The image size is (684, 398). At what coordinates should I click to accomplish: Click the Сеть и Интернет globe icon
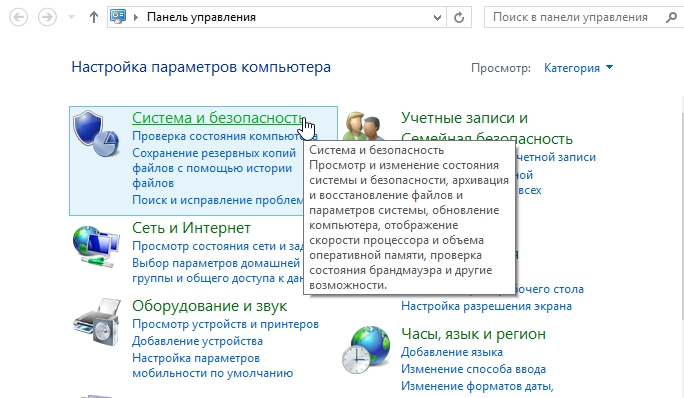pos(96,246)
